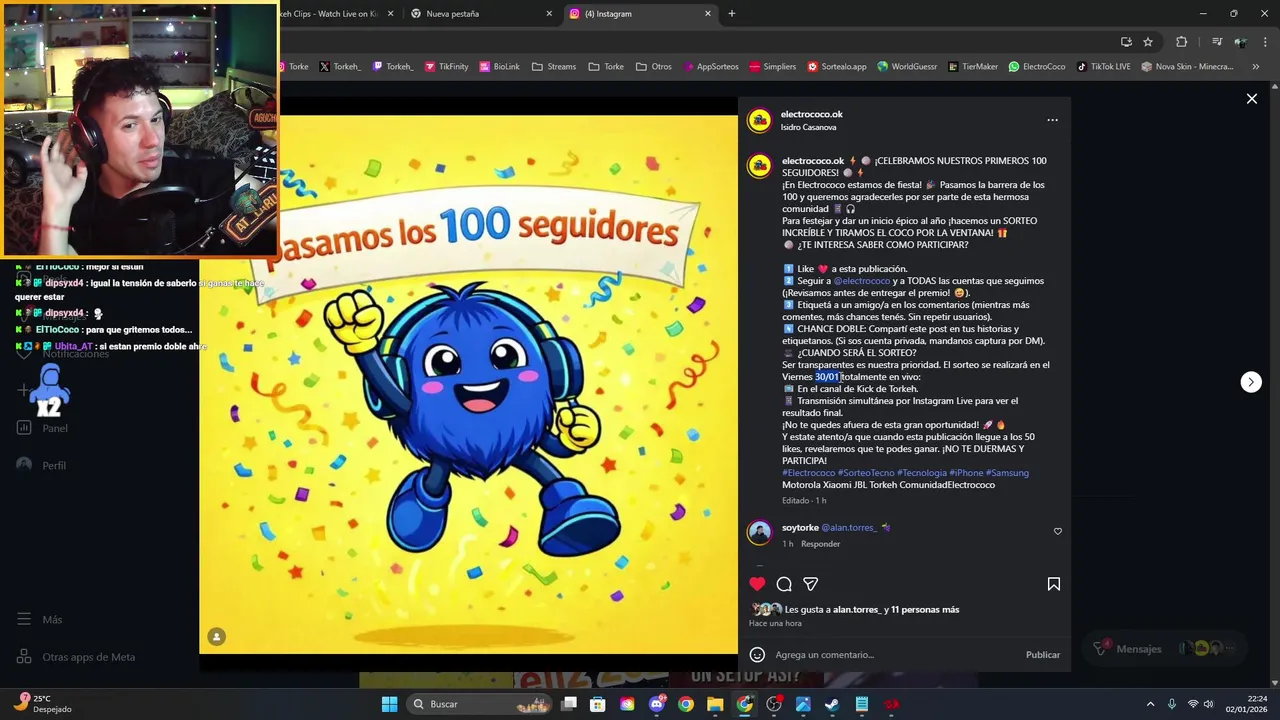The height and width of the screenshot is (720, 1280).
Task: Go to next post with arrow
Action: pyautogui.click(x=1251, y=382)
